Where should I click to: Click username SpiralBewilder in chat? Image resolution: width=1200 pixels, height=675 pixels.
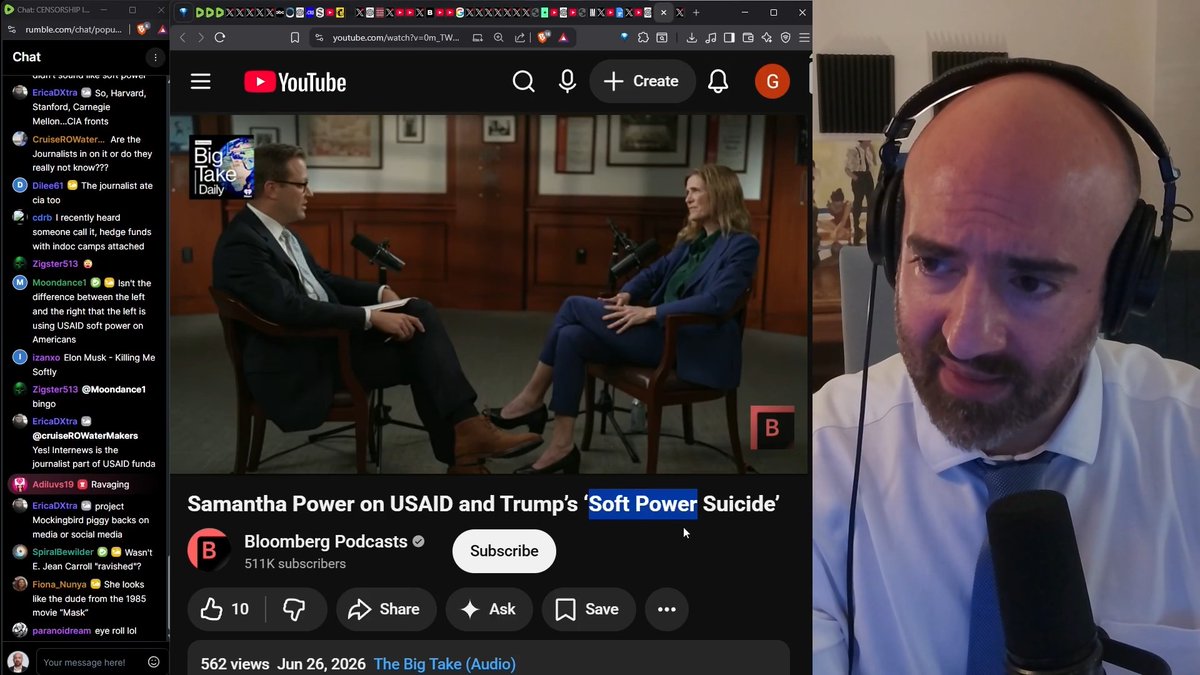pyautogui.click(x=63, y=552)
